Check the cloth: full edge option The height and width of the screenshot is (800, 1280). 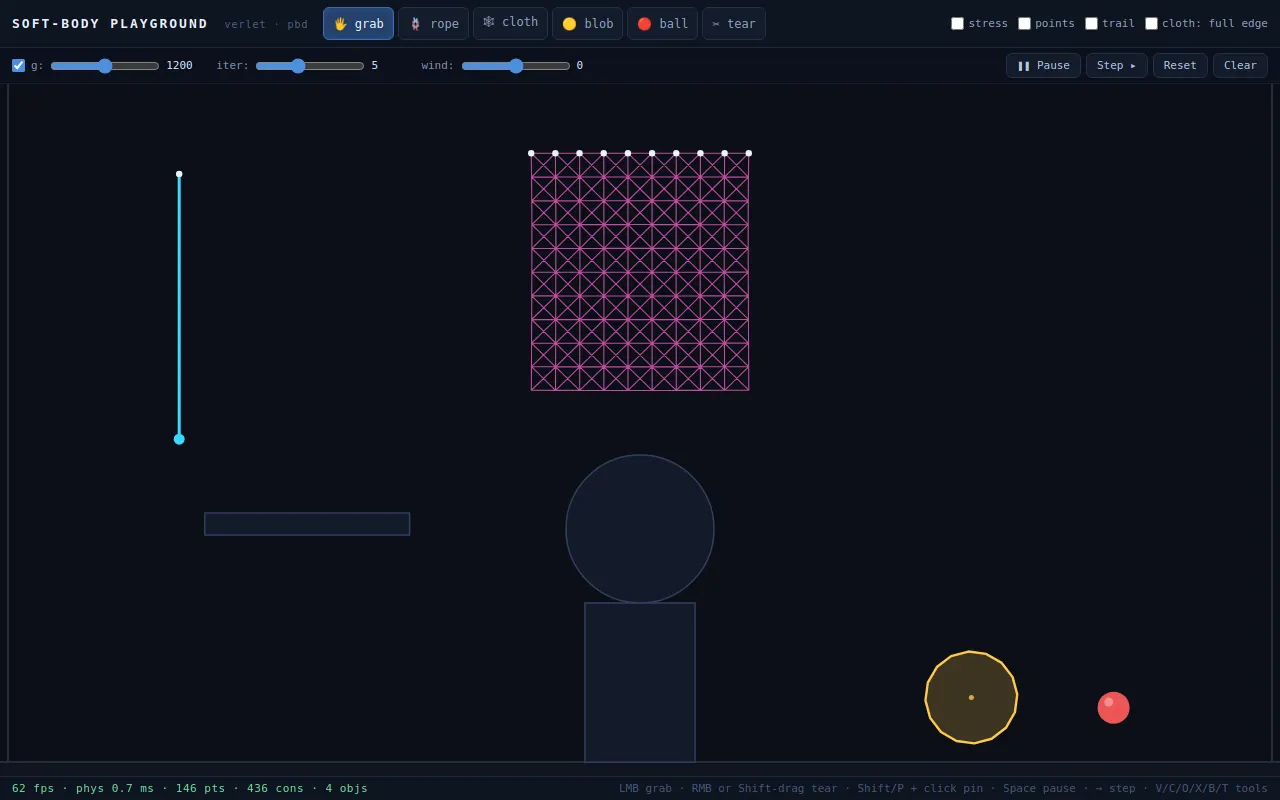1151,24
